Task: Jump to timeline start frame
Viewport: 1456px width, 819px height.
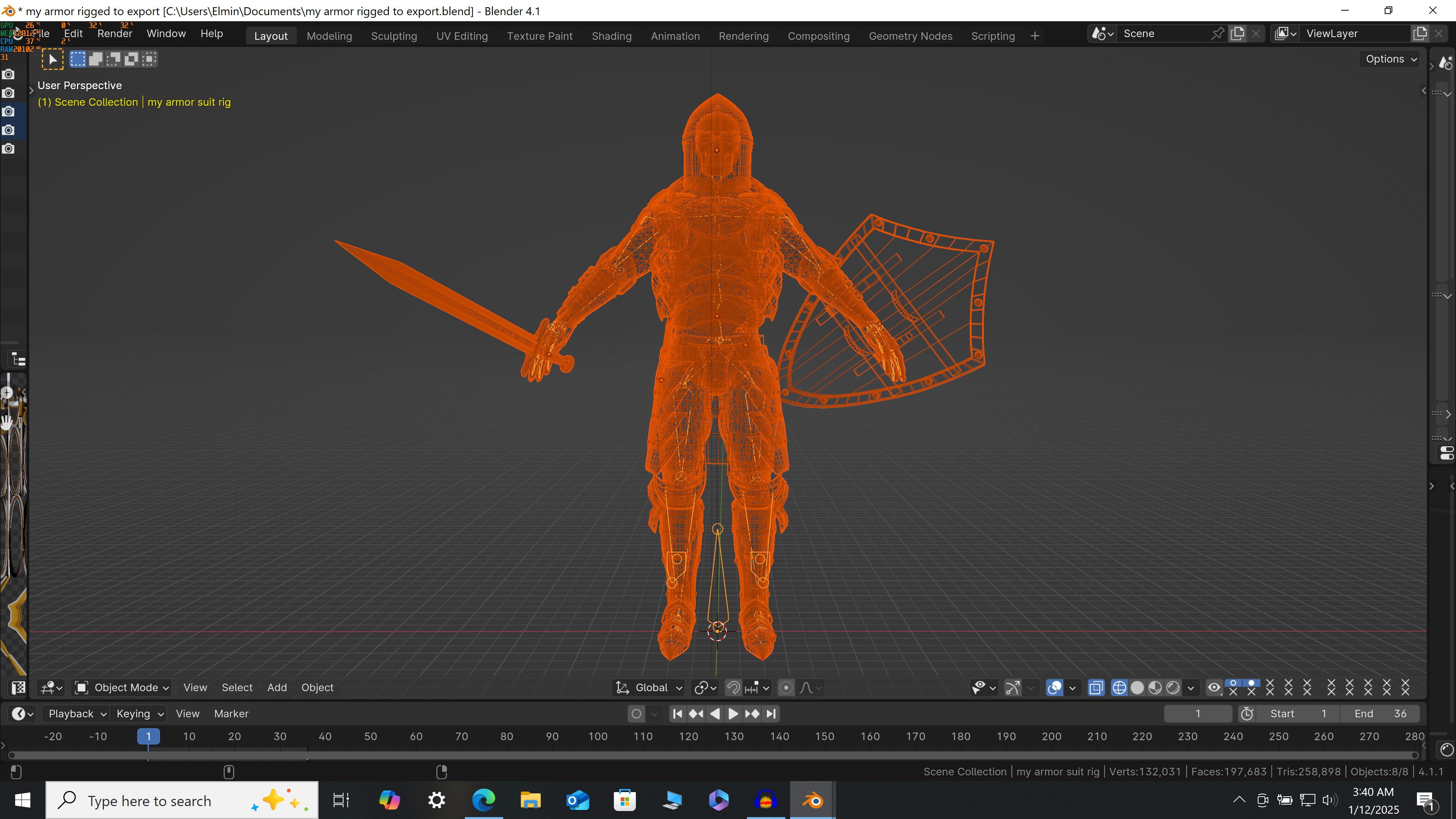Action: coord(678,714)
